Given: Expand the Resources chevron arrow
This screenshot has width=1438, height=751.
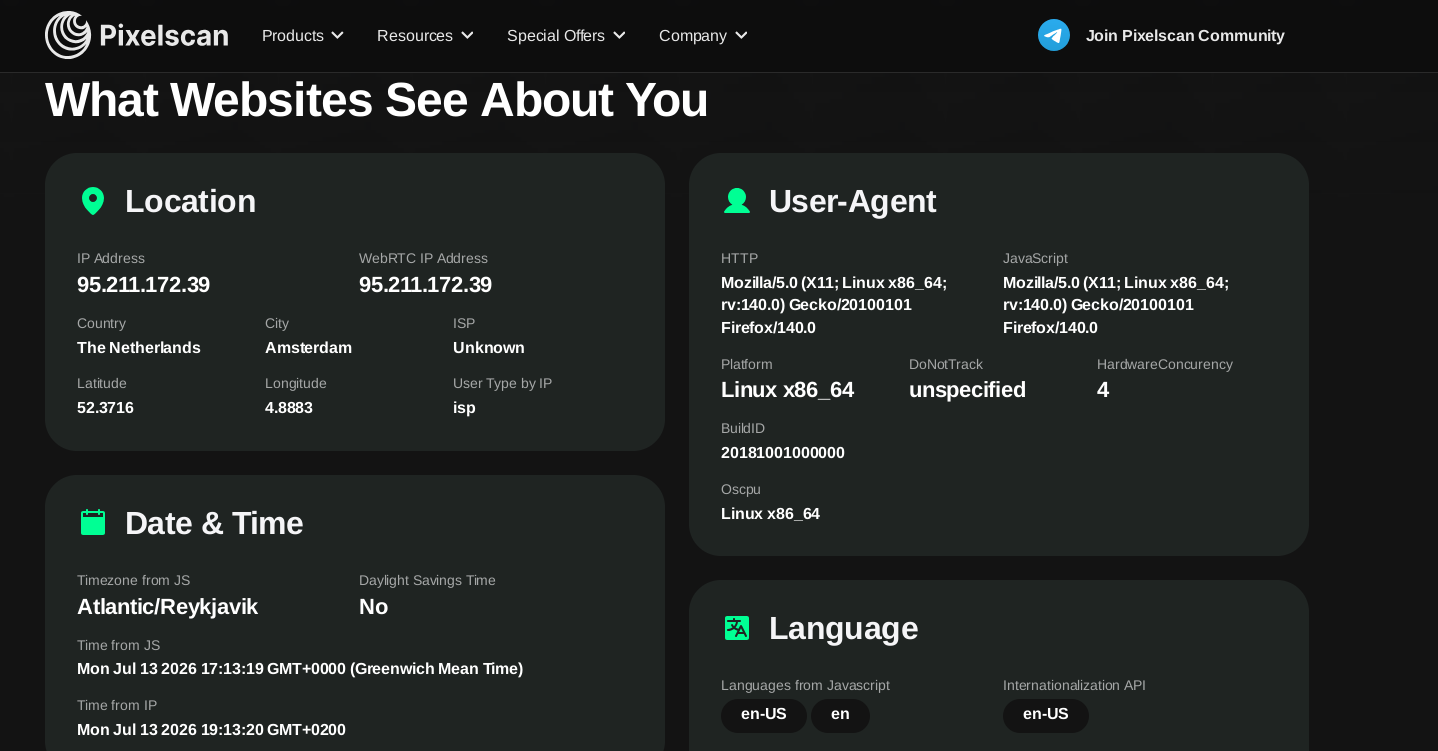Looking at the screenshot, I should pyautogui.click(x=466, y=36).
